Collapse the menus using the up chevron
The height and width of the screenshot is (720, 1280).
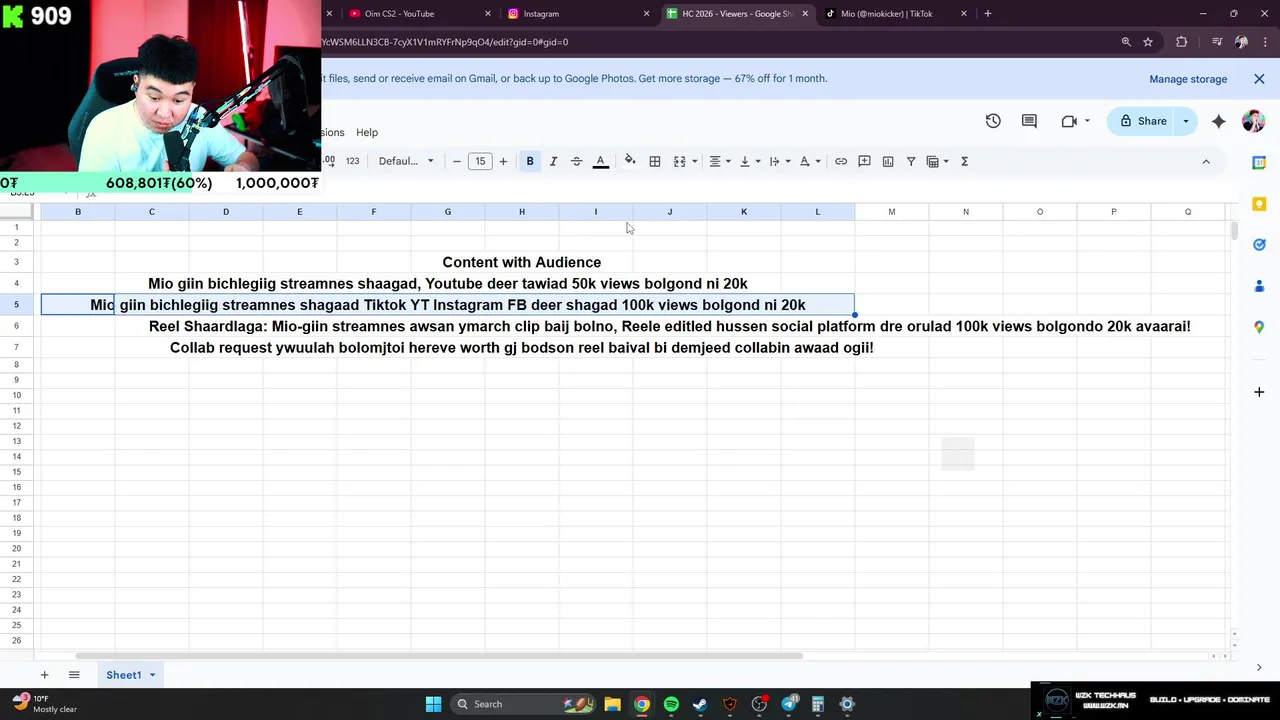click(x=1206, y=161)
